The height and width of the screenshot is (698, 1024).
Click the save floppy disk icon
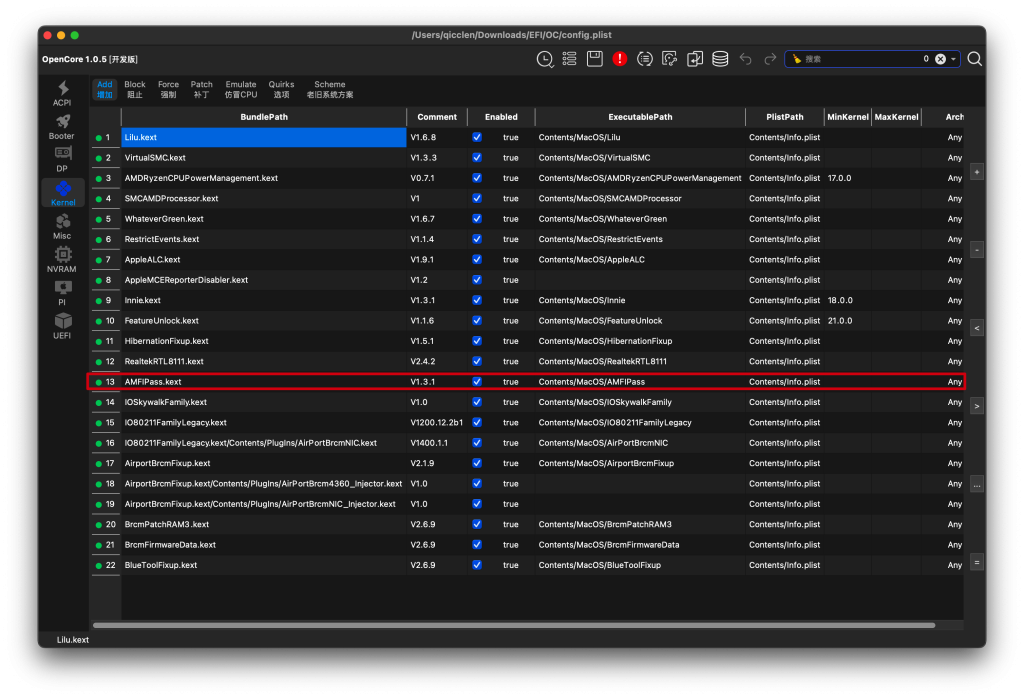(595, 59)
